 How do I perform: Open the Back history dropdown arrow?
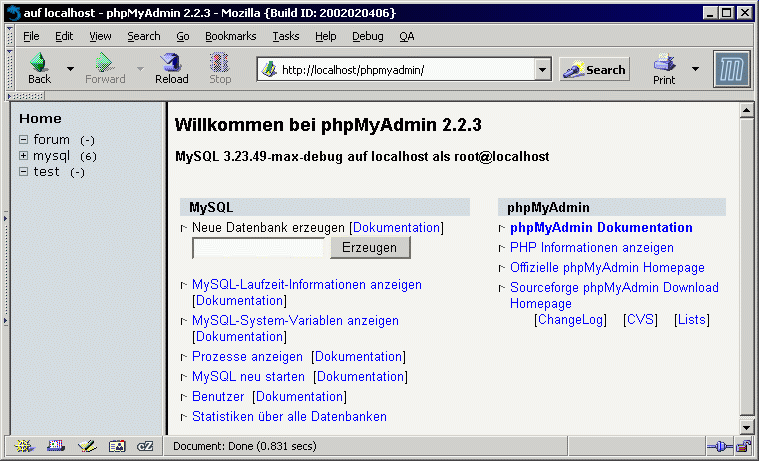70,69
